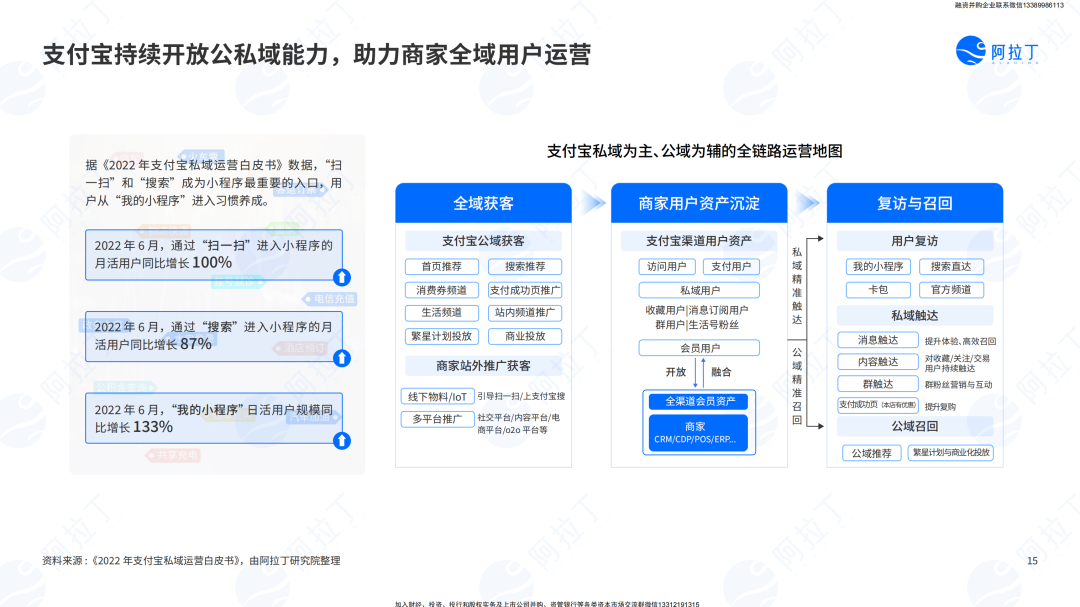1080x607 pixels.
Task: Click the 生活频道 box
Action: click(x=442, y=313)
